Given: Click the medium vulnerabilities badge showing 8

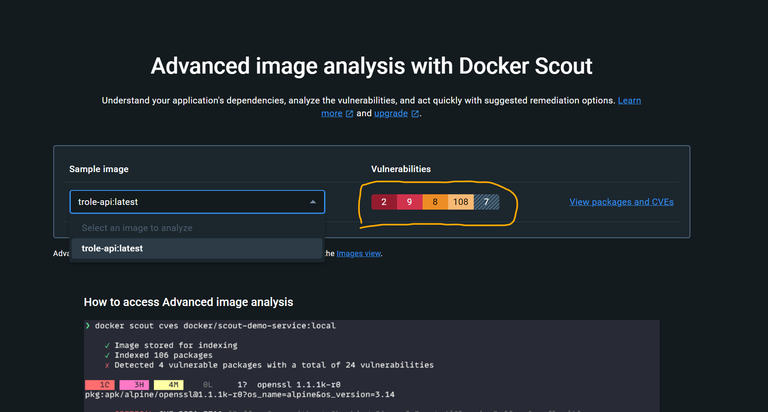Looking at the screenshot, I should 435,202.
